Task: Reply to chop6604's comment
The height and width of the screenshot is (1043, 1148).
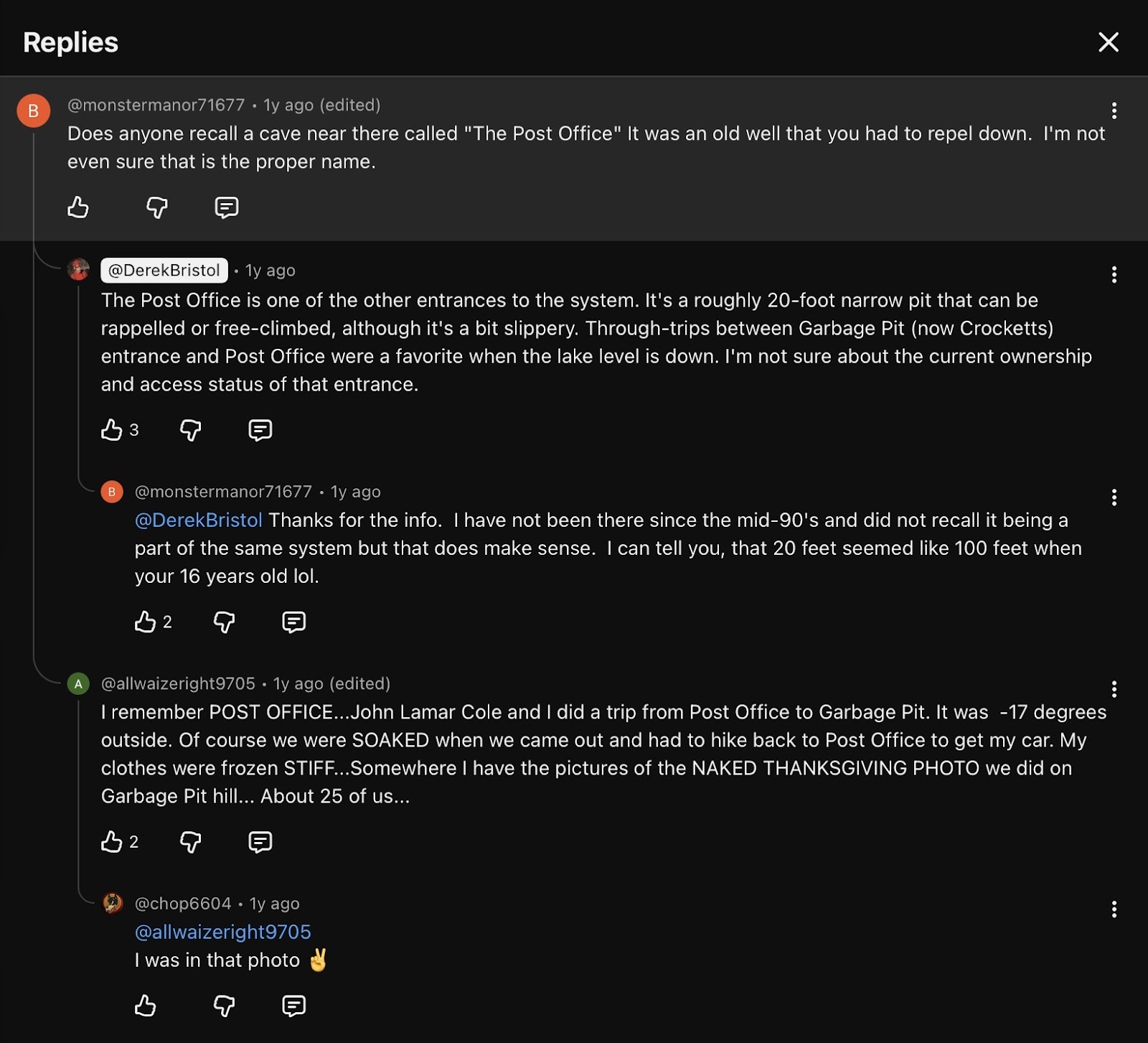Action: [293, 1006]
